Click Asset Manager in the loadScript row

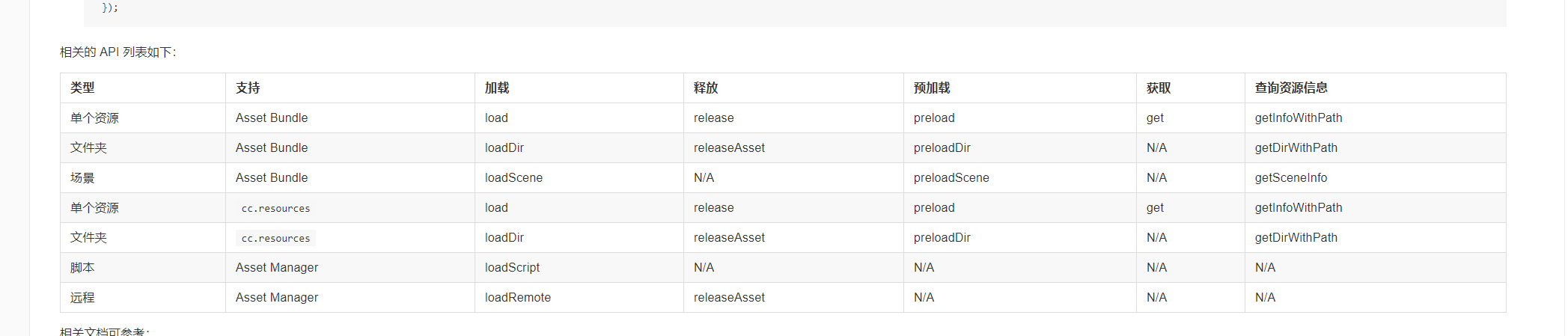(277, 268)
